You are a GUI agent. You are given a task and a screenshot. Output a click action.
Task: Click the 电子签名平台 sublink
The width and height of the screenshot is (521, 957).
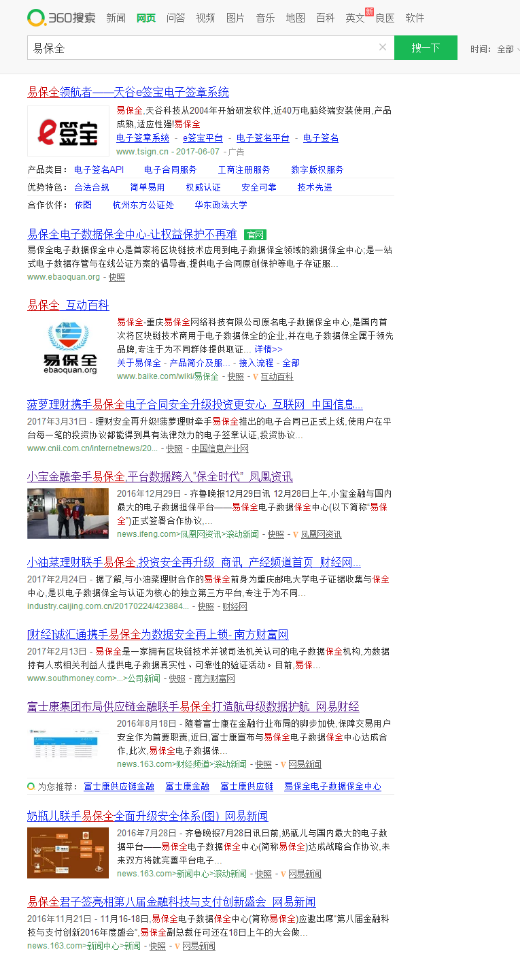tap(263, 138)
